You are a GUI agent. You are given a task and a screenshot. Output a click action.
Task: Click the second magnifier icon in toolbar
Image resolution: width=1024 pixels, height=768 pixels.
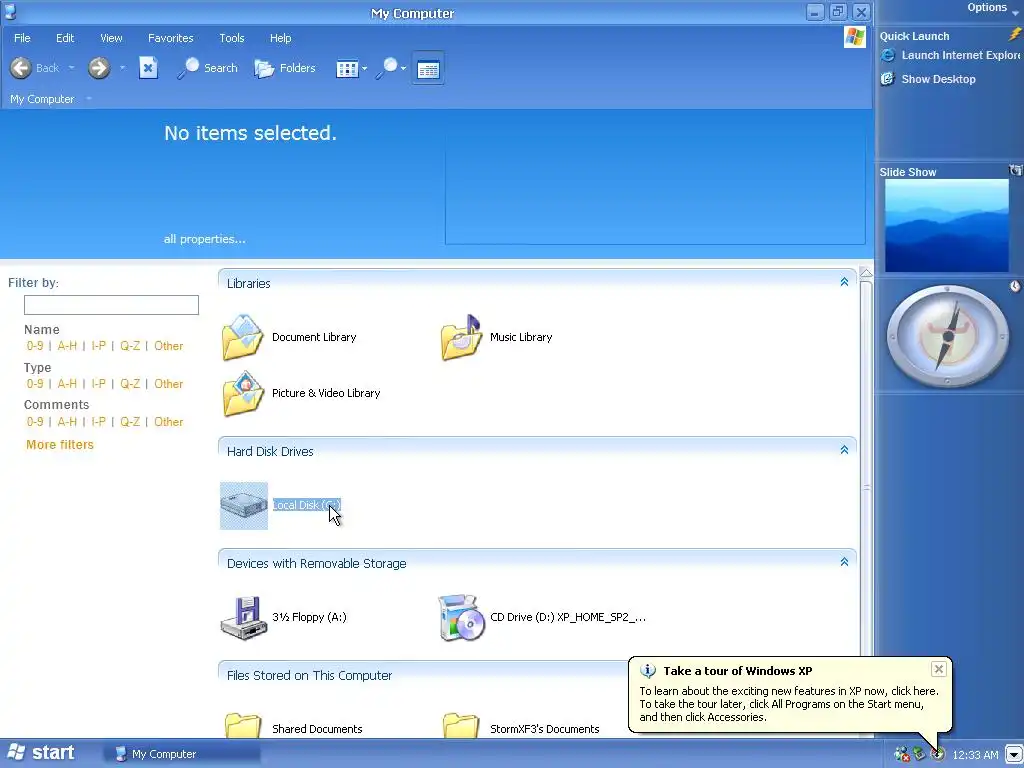[x=387, y=68]
